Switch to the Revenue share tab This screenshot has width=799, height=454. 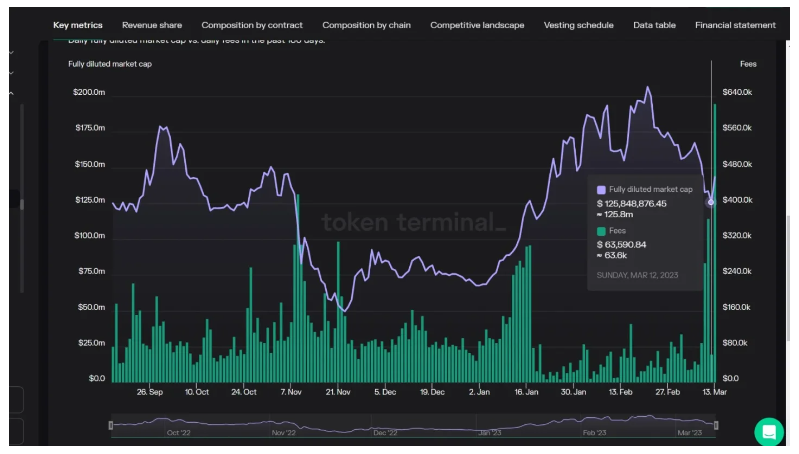click(152, 25)
